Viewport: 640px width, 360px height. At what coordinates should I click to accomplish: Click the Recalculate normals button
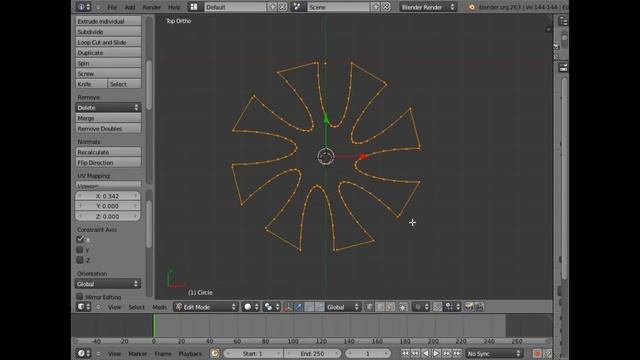(108, 152)
